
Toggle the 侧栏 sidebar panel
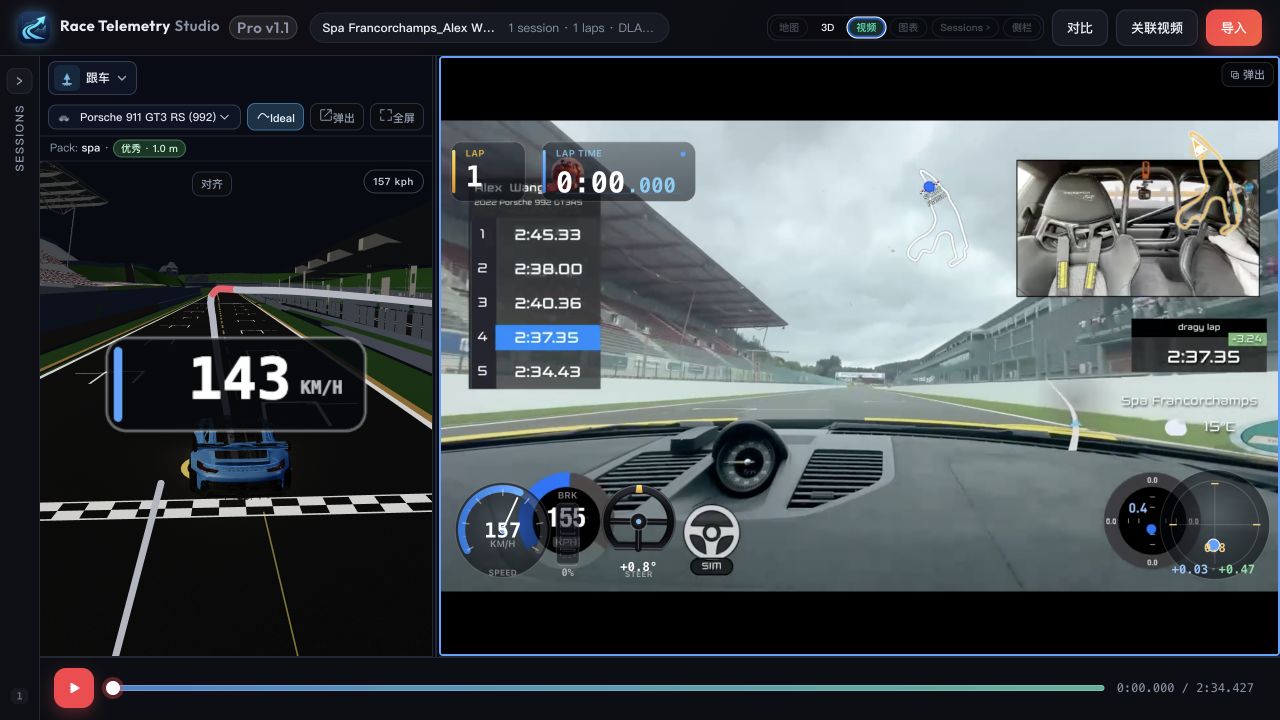(x=1022, y=28)
